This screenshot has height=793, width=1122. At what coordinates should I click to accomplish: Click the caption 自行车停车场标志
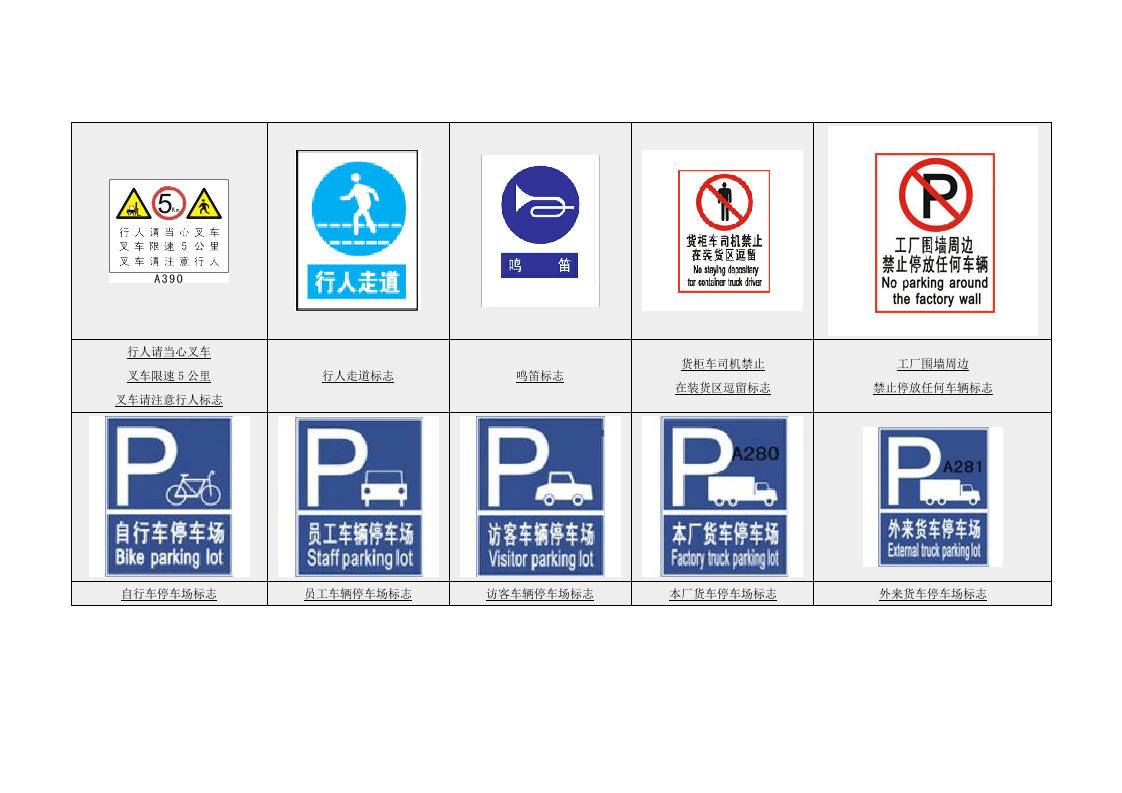coord(169,594)
